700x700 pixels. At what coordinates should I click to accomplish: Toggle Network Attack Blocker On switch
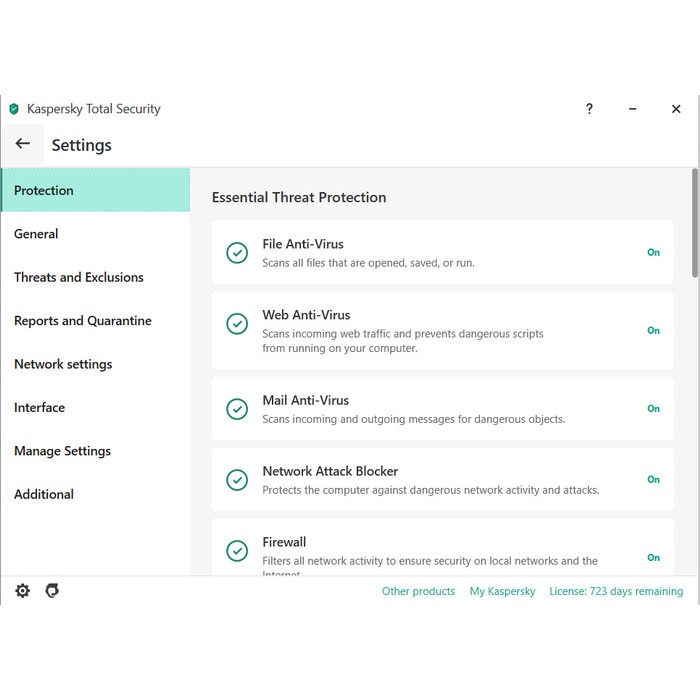pos(653,479)
